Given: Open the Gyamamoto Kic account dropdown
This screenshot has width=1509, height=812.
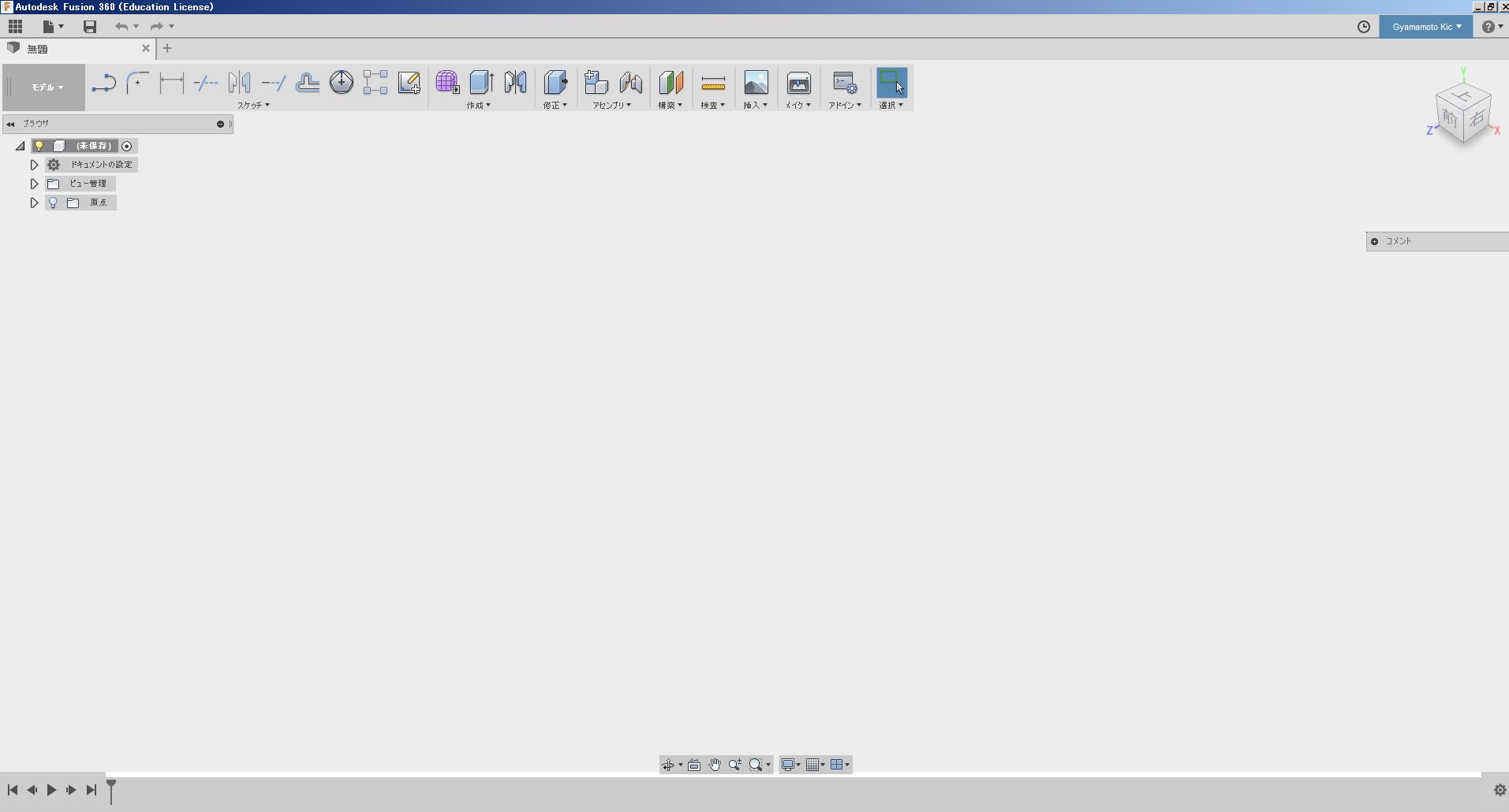Looking at the screenshot, I should click(x=1426, y=27).
